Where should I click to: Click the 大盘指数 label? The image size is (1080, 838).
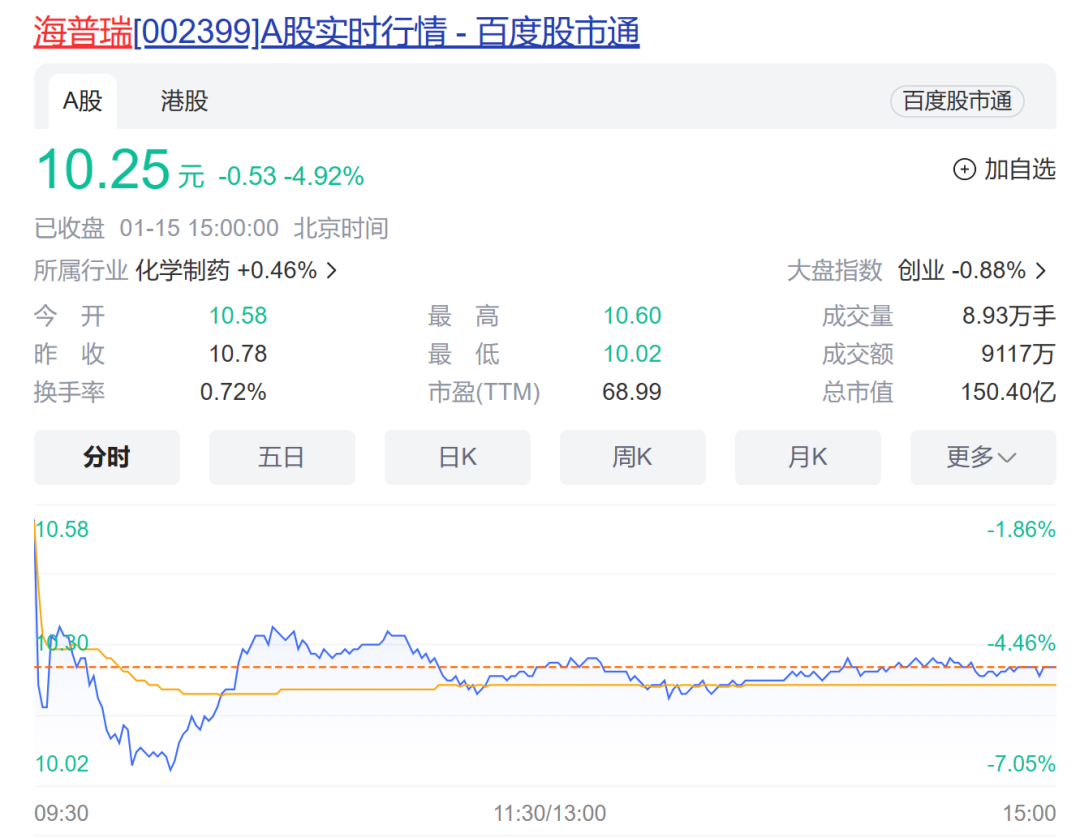834,271
